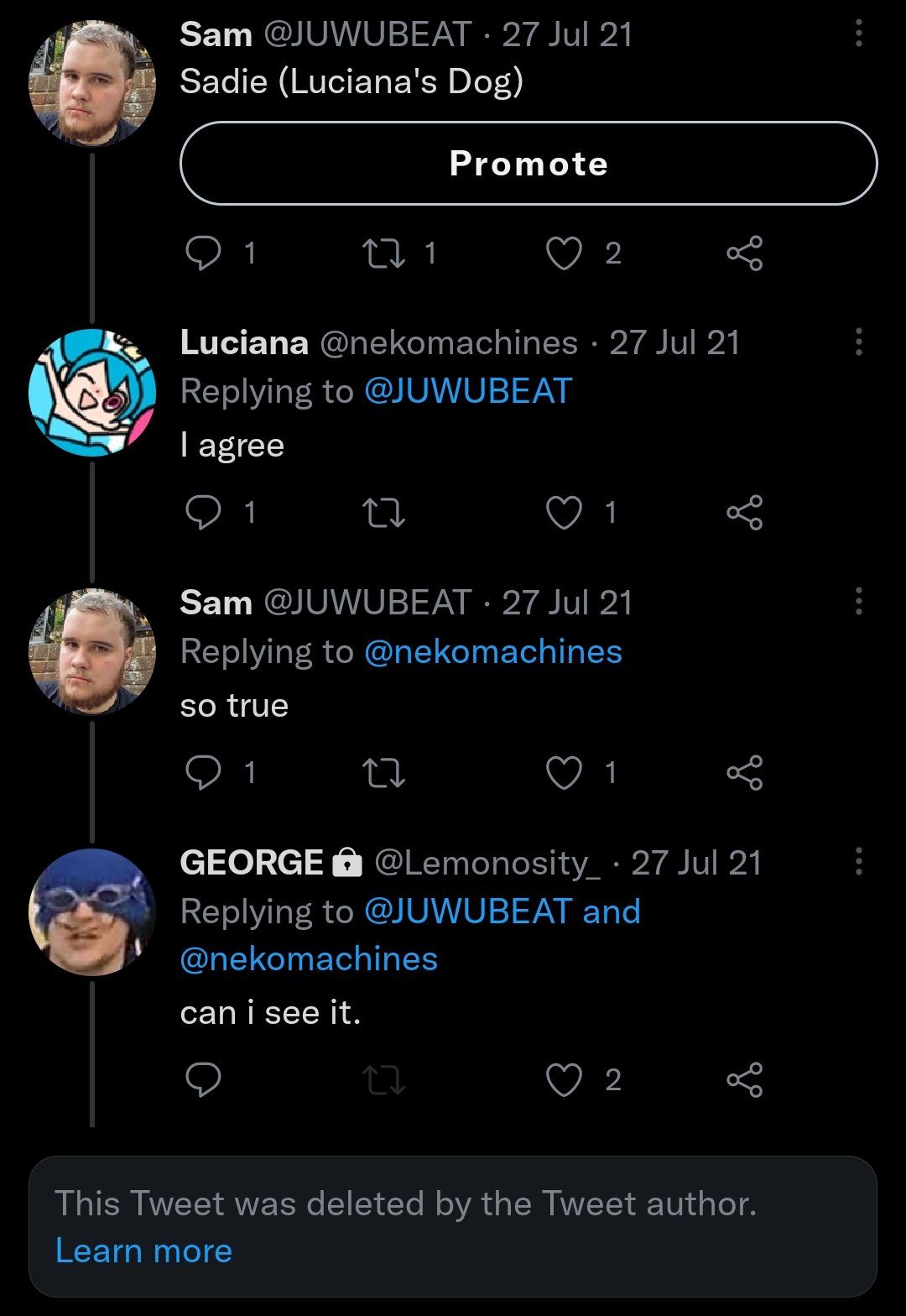Retweet Sam's Sadie (Luciana's Dog) tweet
This screenshot has width=906, height=1316.
(x=383, y=253)
